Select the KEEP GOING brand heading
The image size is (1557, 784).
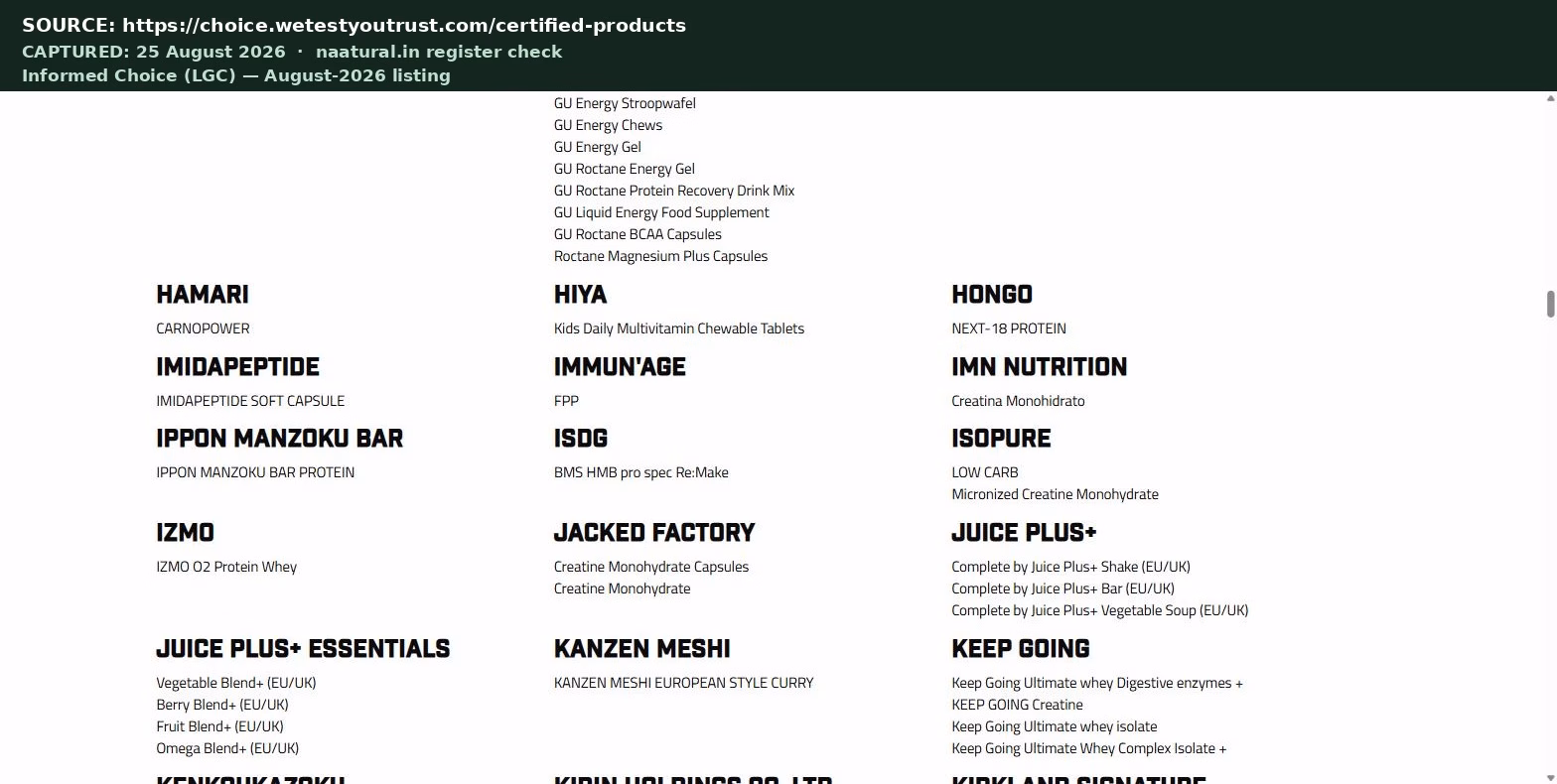[1021, 649]
